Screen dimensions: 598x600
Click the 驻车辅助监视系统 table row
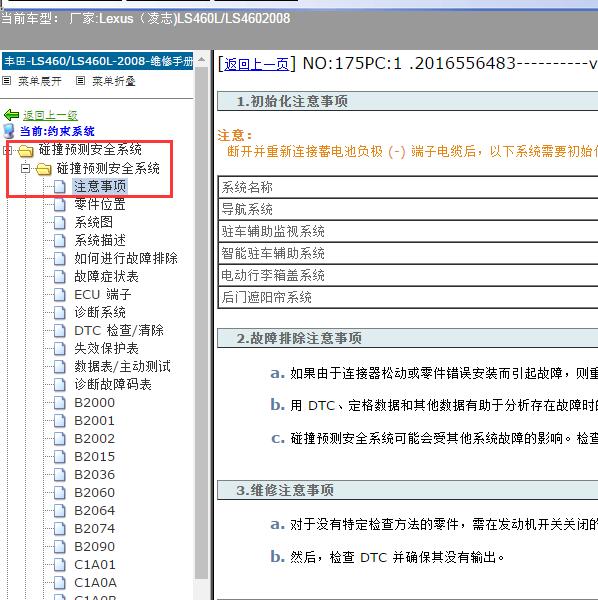coord(408,231)
